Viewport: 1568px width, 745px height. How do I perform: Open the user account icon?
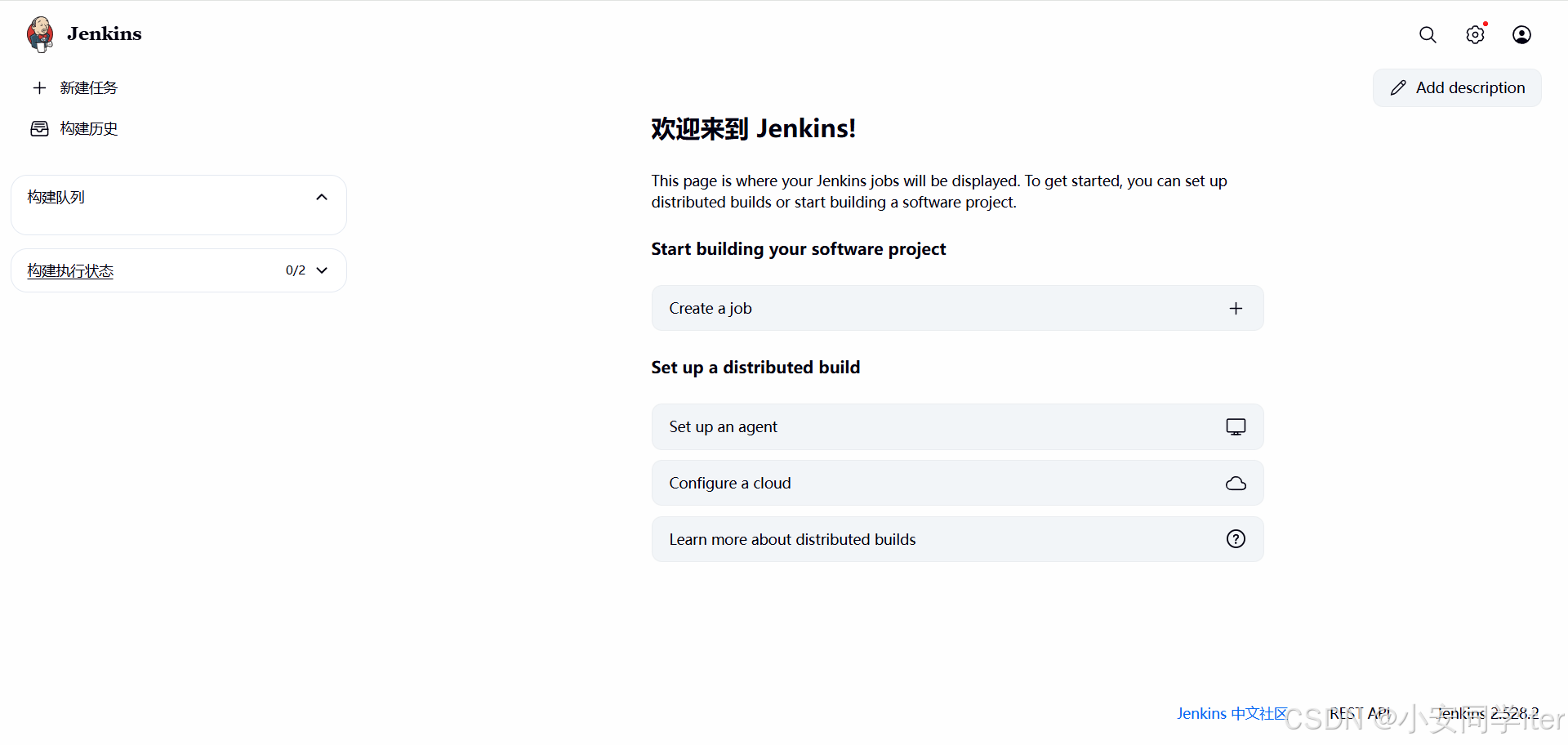[1521, 34]
